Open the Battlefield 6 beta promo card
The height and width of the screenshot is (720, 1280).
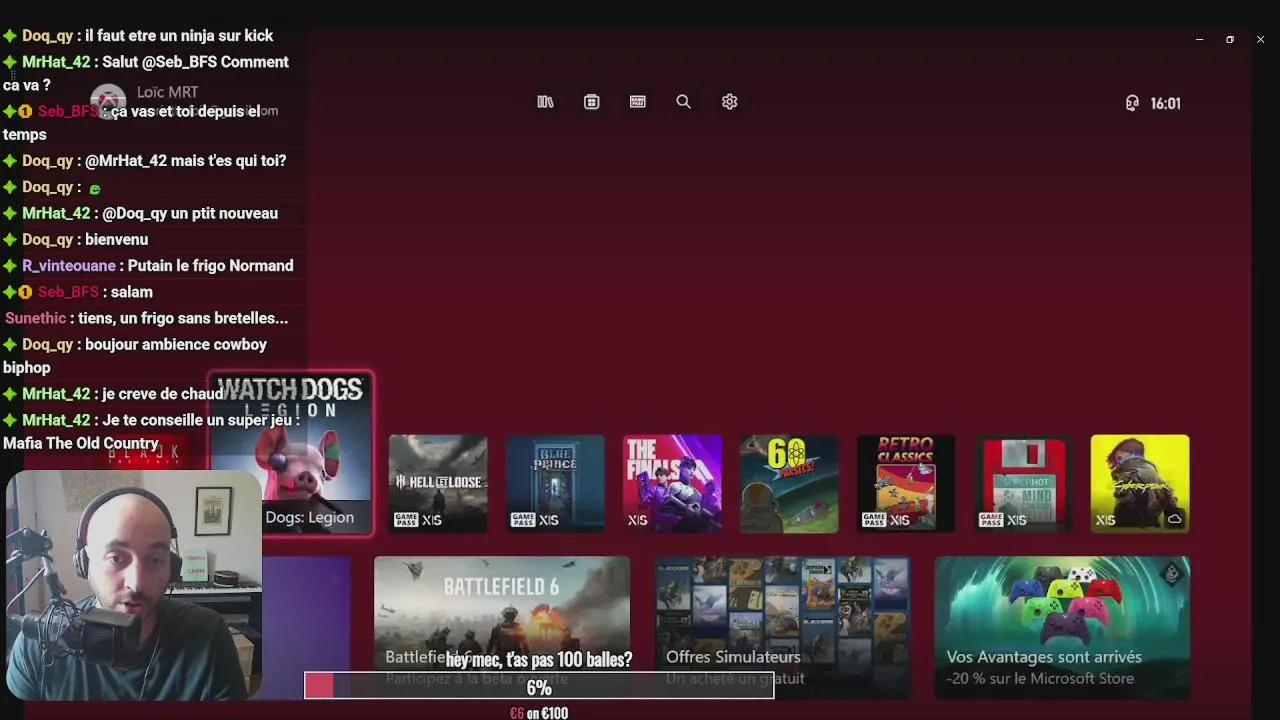pyautogui.click(x=502, y=627)
